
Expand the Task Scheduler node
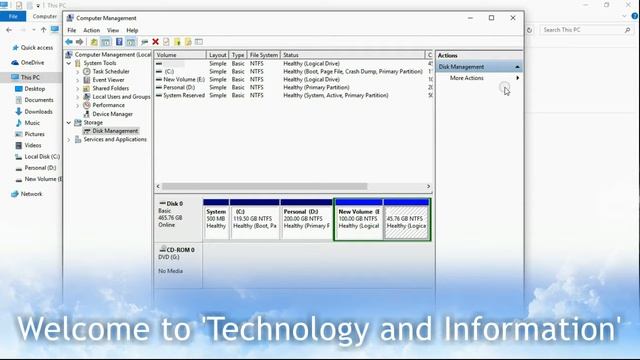click(78, 72)
